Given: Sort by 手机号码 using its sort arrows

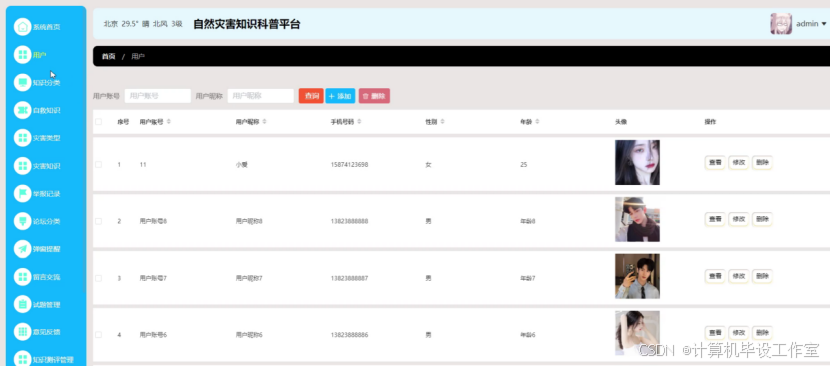Looking at the screenshot, I should pos(359,122).
